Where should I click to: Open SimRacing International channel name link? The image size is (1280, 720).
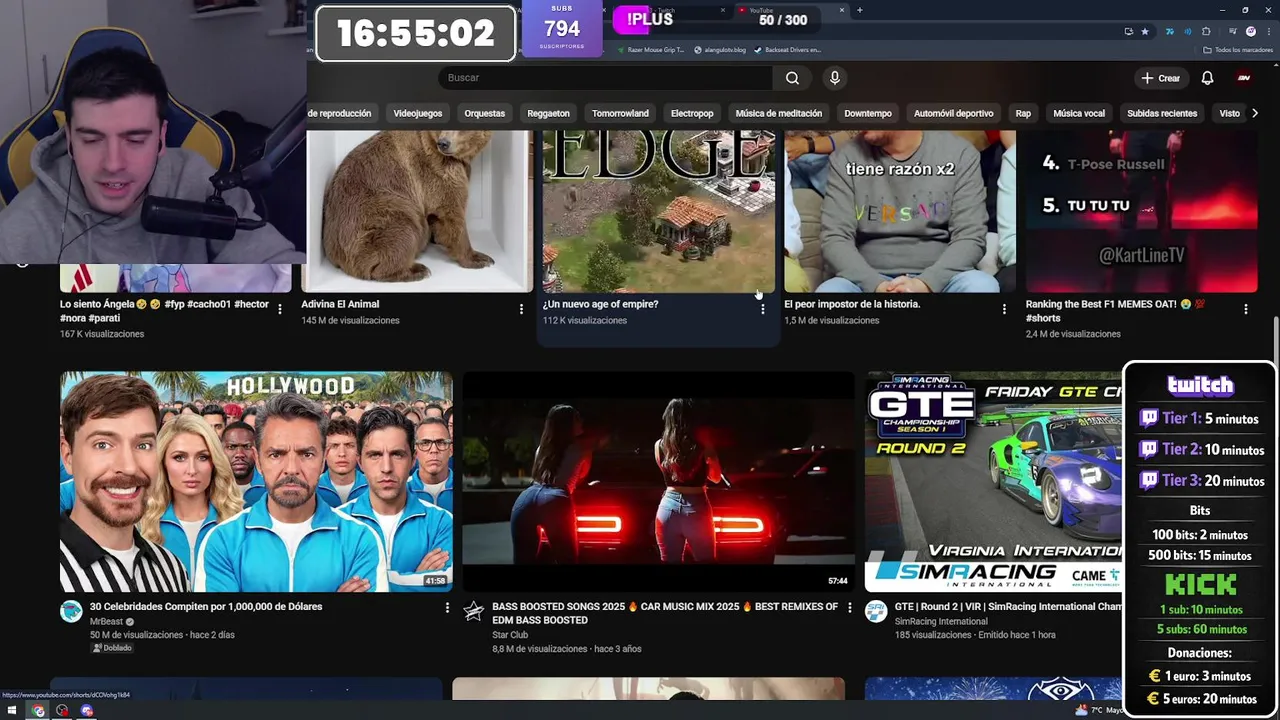click(x=941, y=621)
